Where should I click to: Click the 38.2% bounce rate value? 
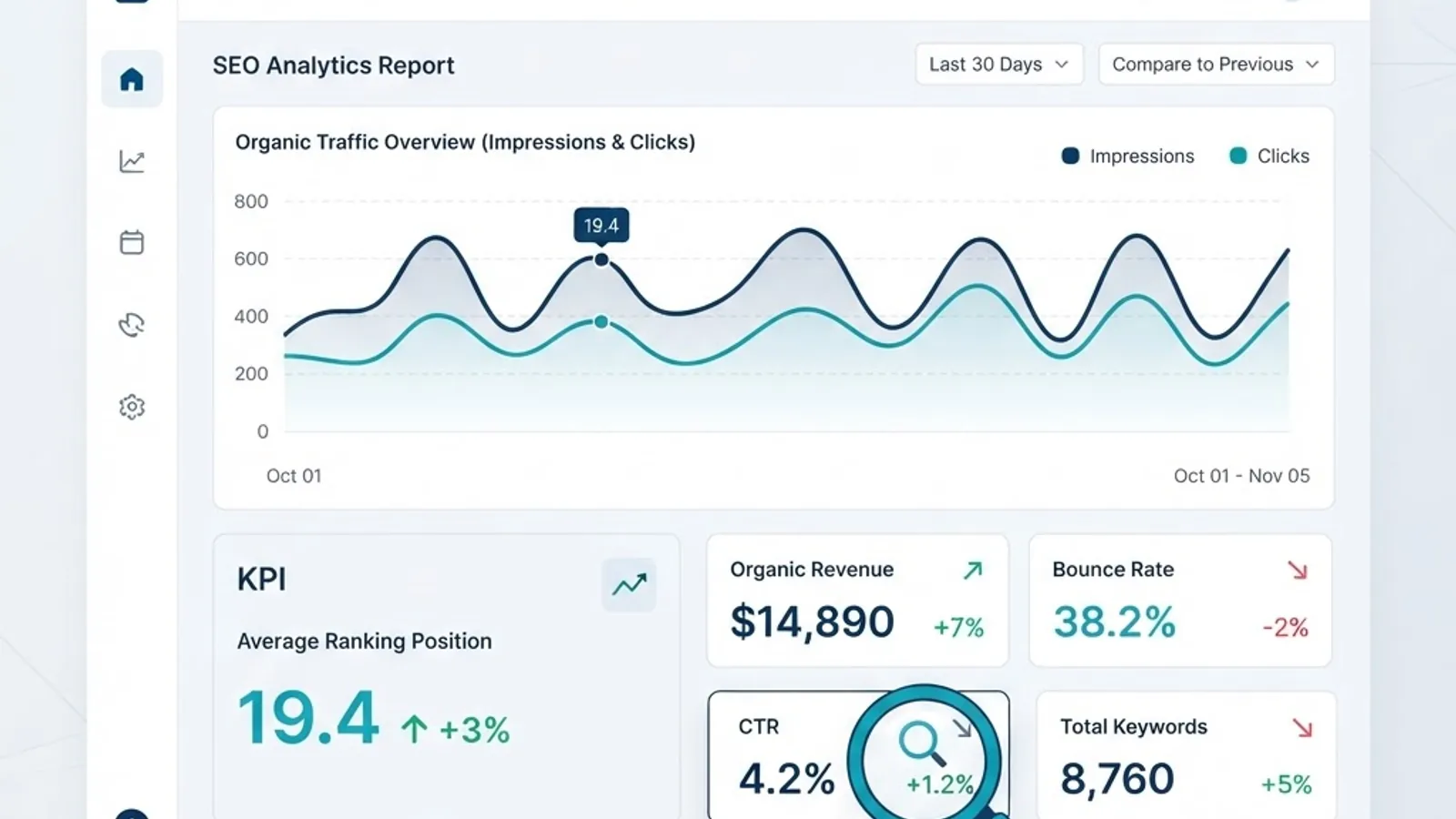point(1115,622)
